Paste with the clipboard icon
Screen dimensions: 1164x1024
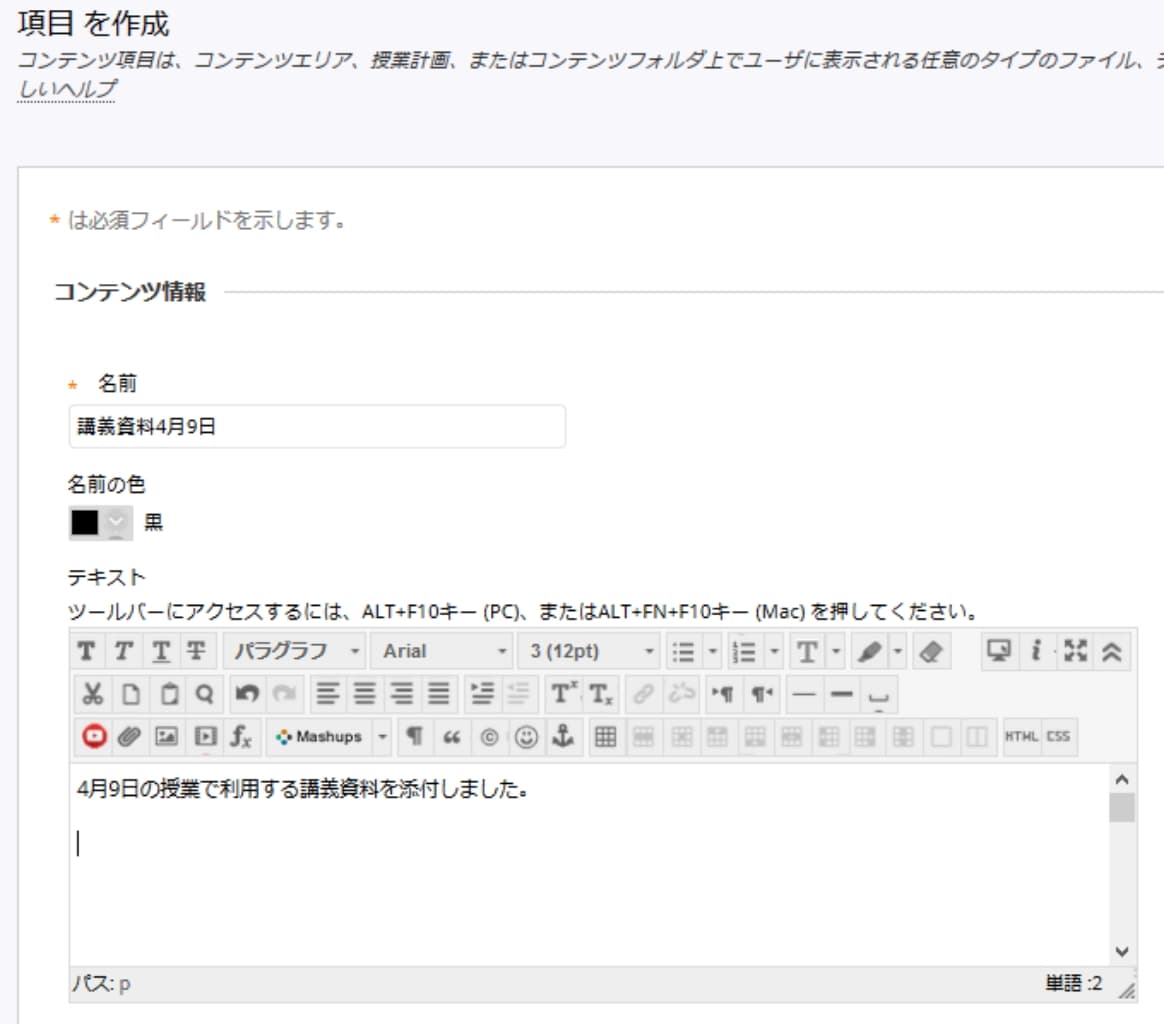pyautogui.click(x=169, y=694)
